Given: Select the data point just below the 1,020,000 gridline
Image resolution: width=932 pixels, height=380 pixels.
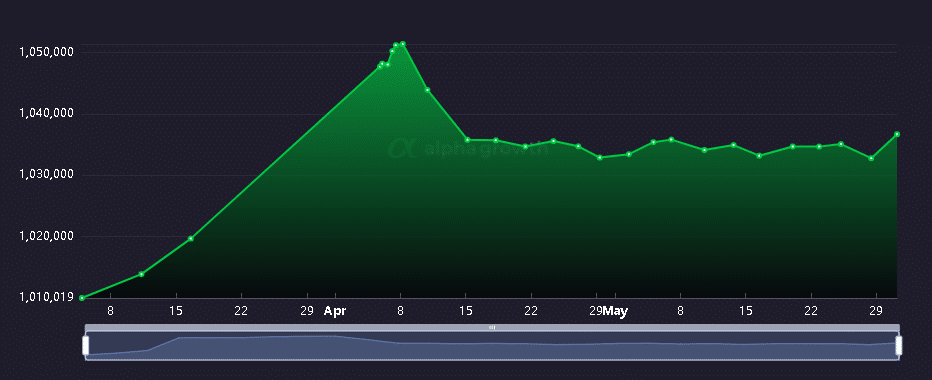Looking at the screenshot, I should coord(191,238).
